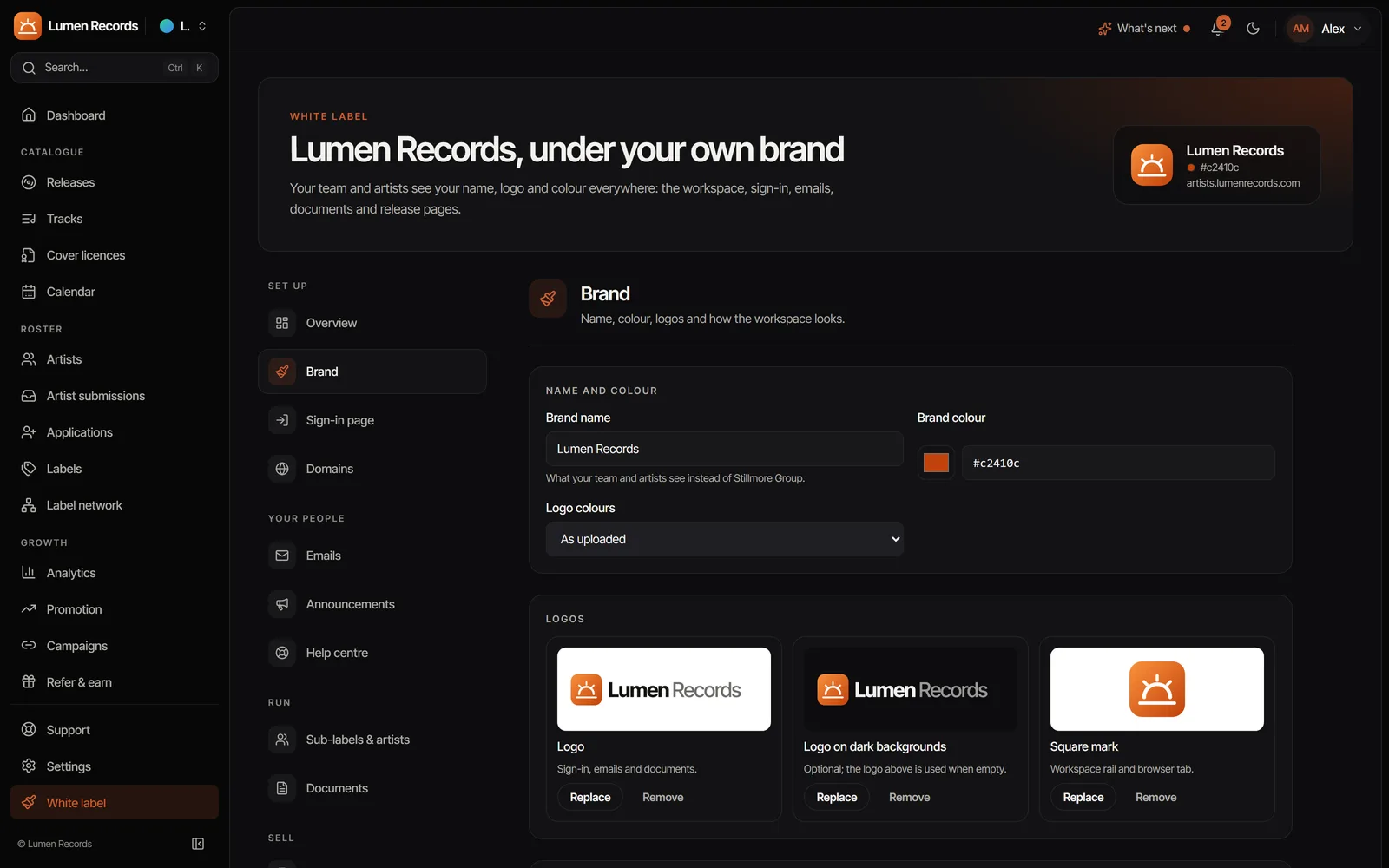Open the Documents section
This screenshot has height=868, width=1389.
[372, 788]
